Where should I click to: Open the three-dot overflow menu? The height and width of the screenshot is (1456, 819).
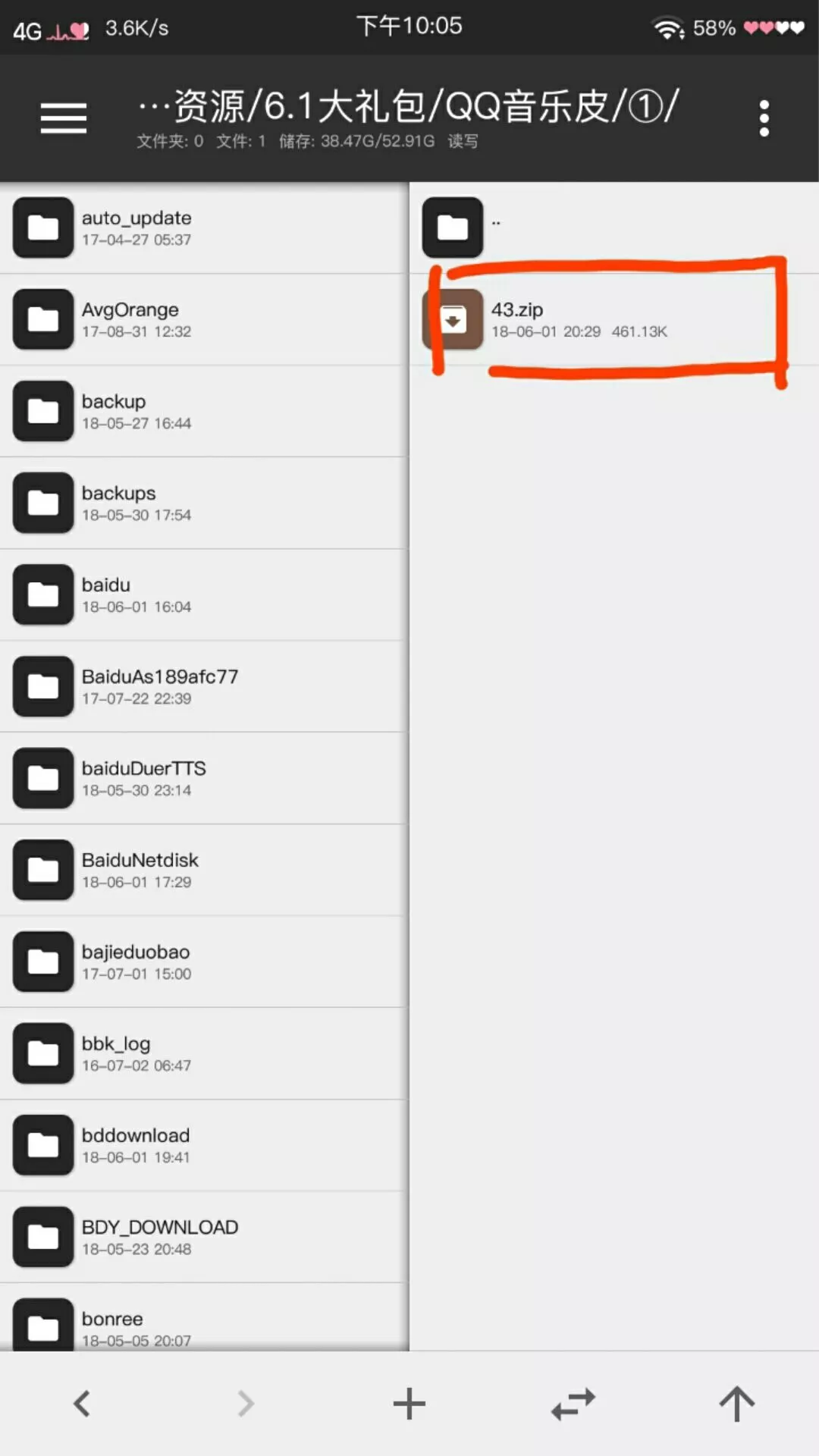(764, 118)
